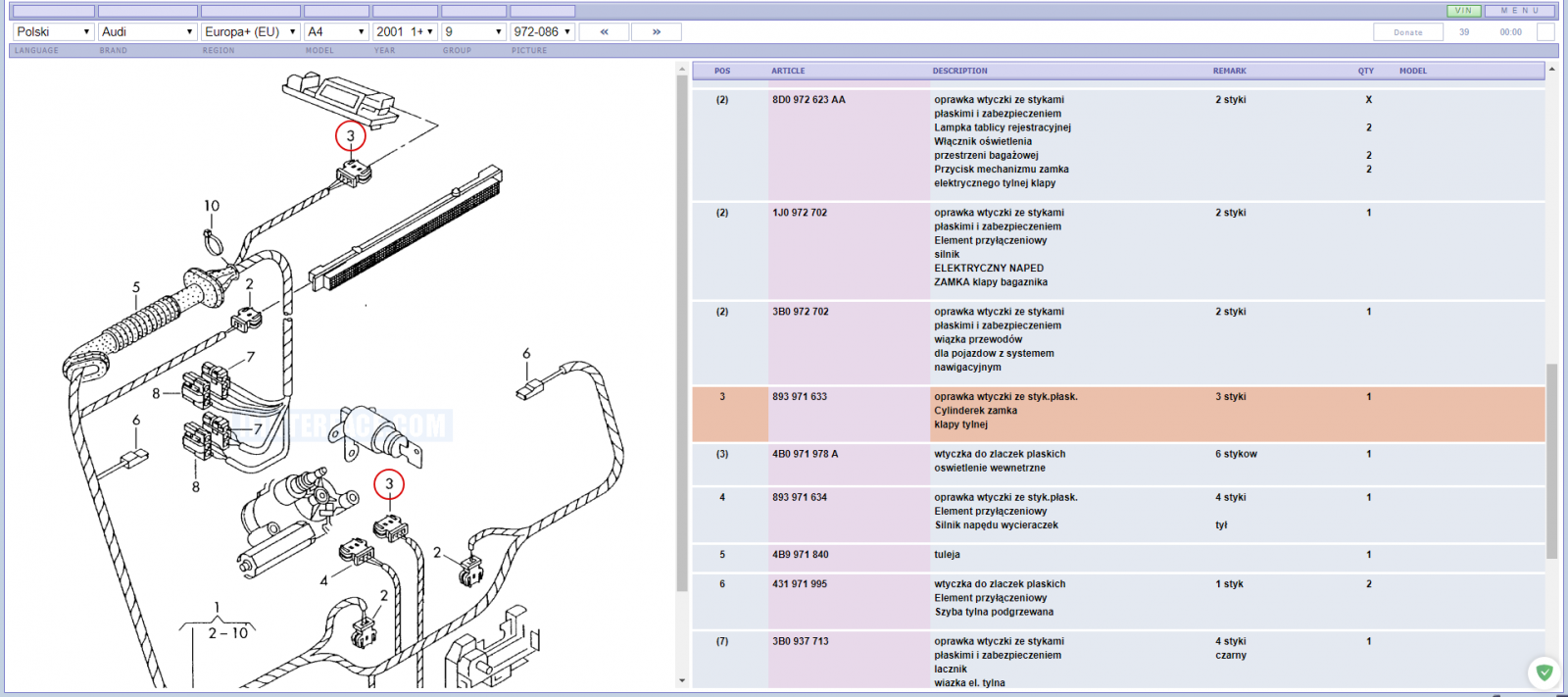Select callout 5 on the diagram
This screenshot has height=697, width=1568.
click(136, 287)
